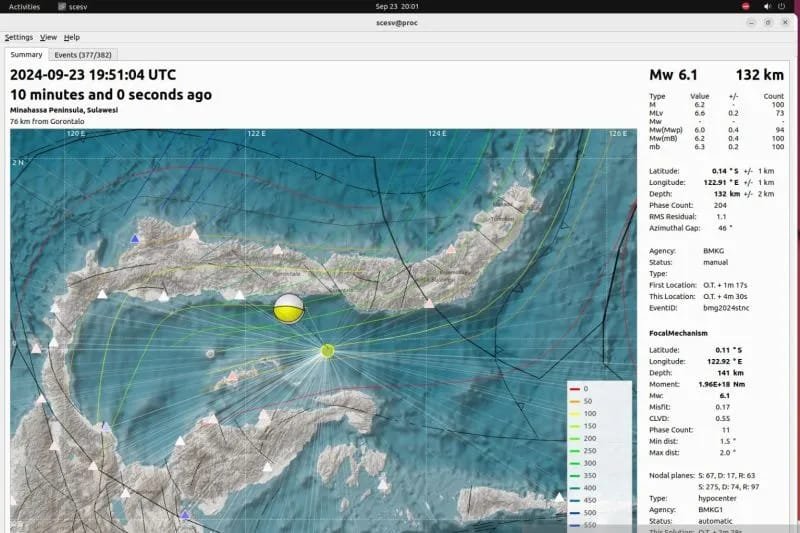Select the green epicenter circle marker
The width and height of the screenshot is (800, 533).
pos(327,350)
